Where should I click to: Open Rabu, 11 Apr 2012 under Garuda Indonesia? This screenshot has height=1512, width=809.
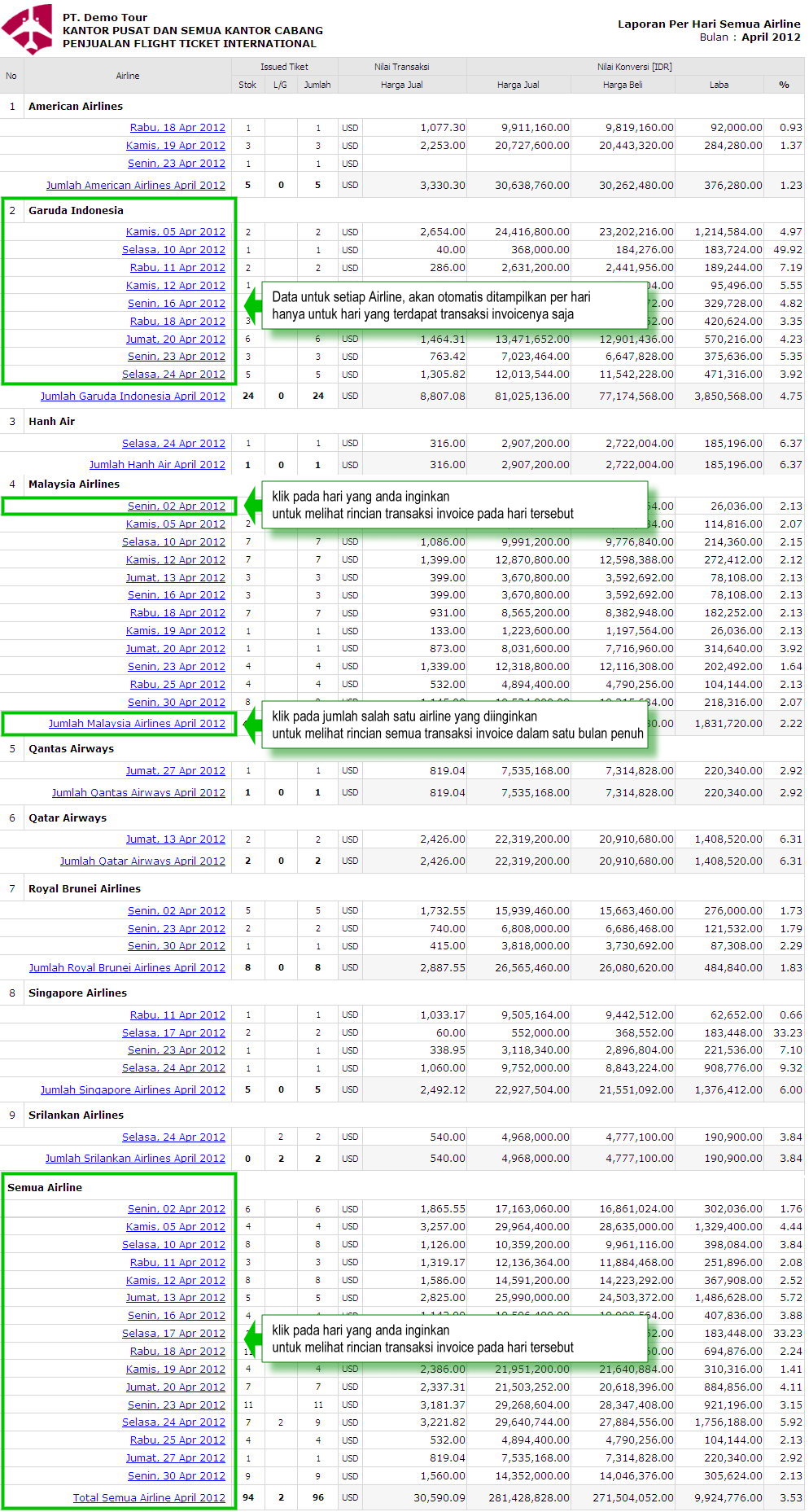[177, 268]
